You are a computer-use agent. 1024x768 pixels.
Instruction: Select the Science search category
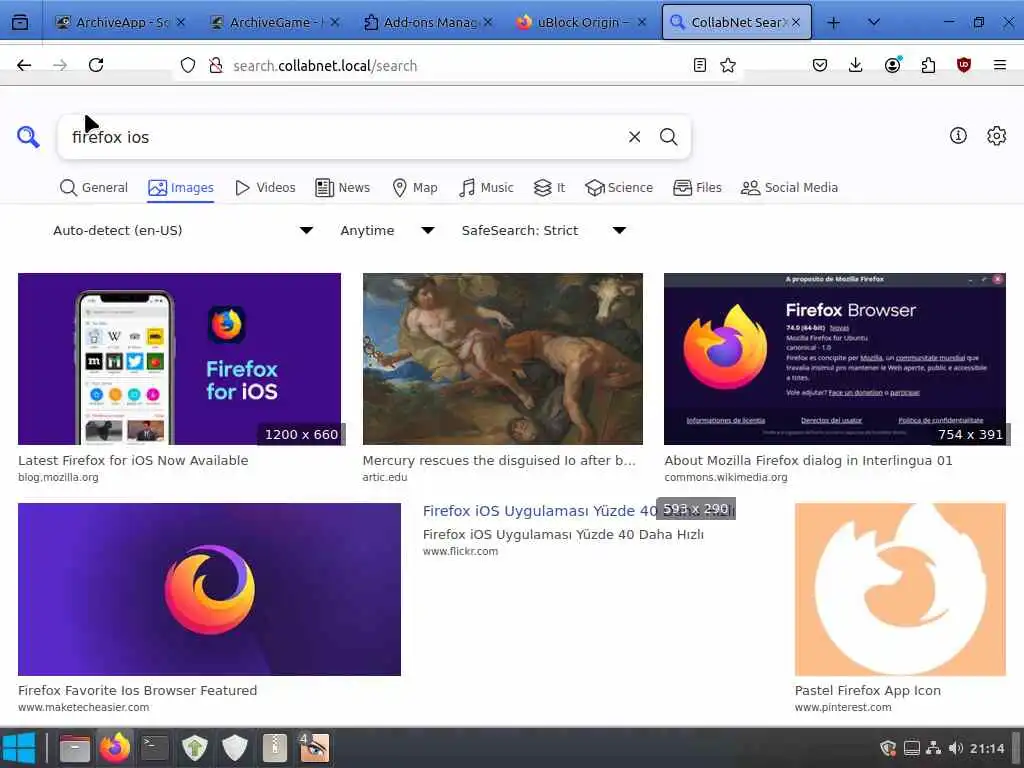[x=619, y=188]
